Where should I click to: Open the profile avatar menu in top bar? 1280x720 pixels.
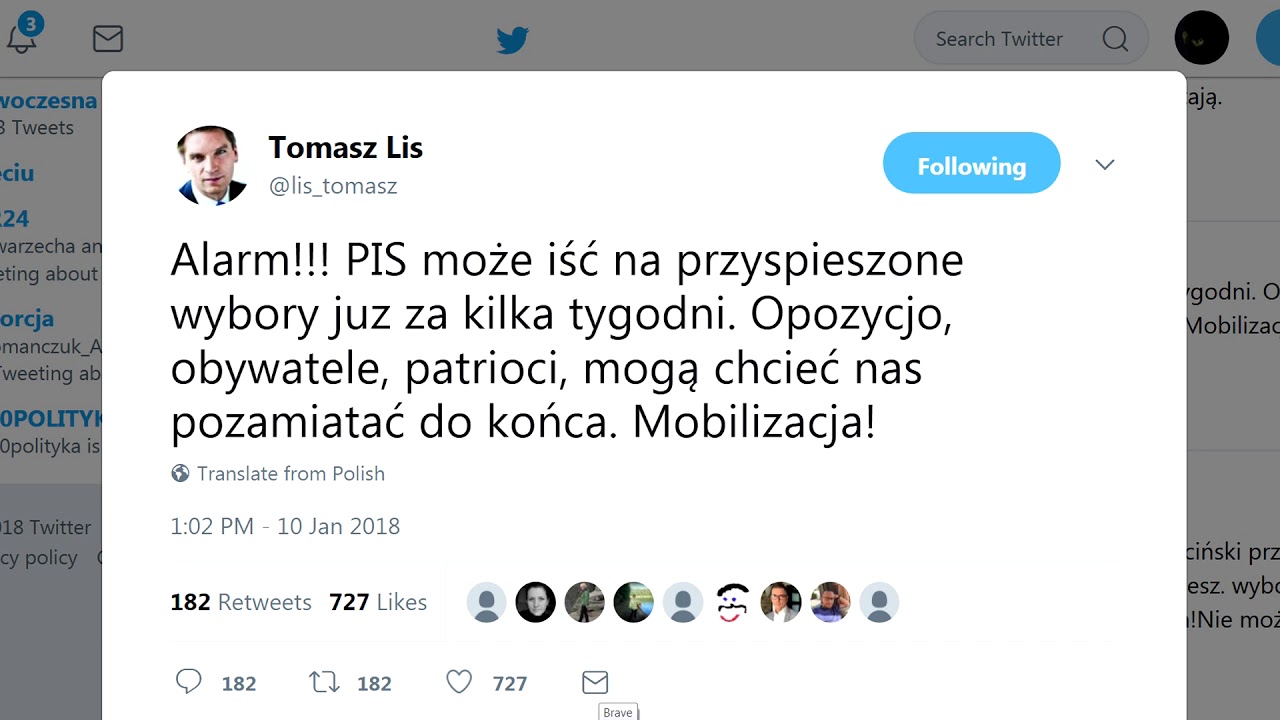[1201, 39]
